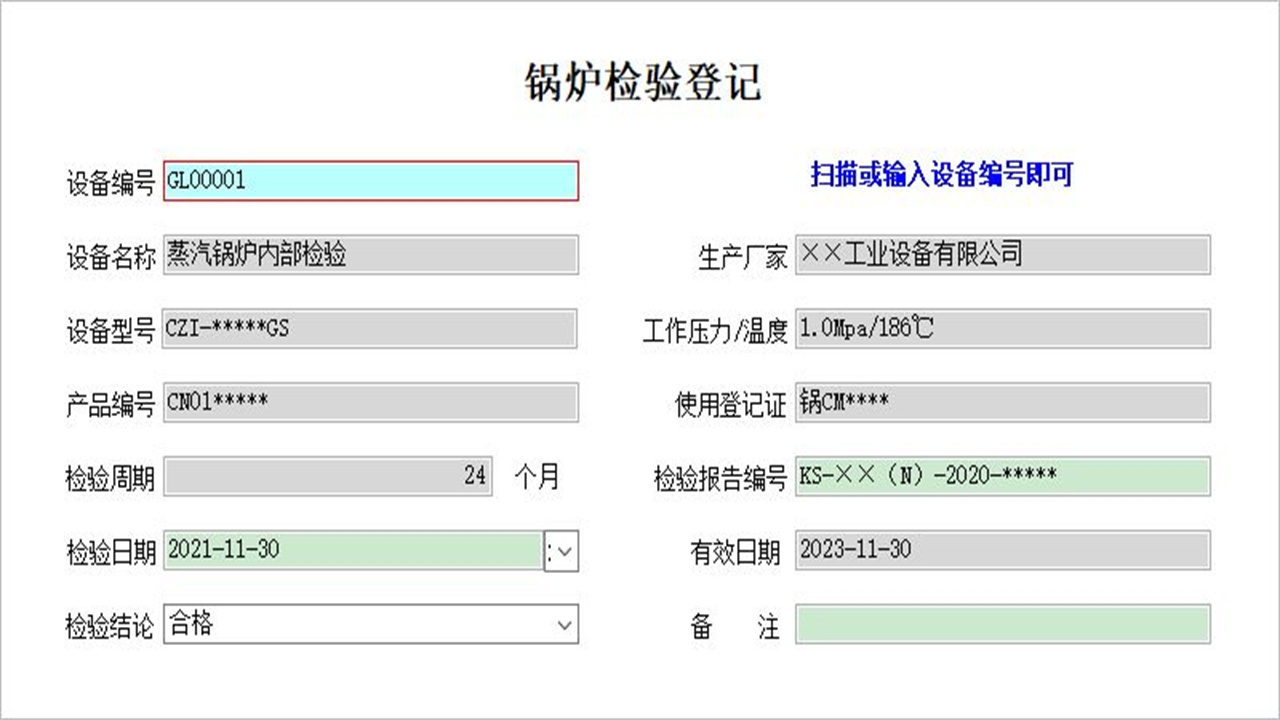Viewport: 1280px width, 720px height.
Task: Click the 有效日期 field showing 2023-11-30
Action: coord(1000,551)
